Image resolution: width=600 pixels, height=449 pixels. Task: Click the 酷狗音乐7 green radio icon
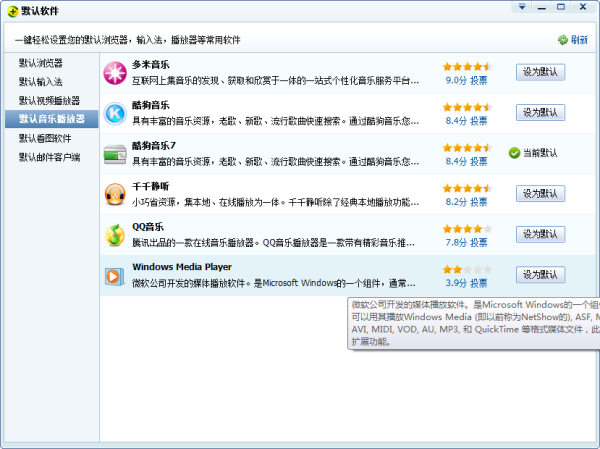point(115,152)
